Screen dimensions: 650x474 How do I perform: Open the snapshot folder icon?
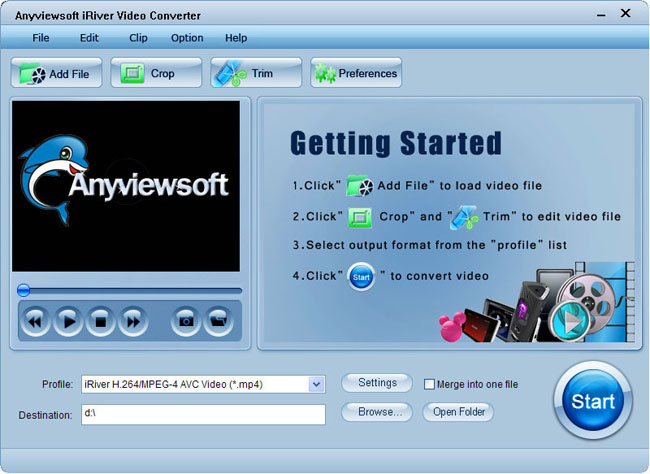click(218, 321)
